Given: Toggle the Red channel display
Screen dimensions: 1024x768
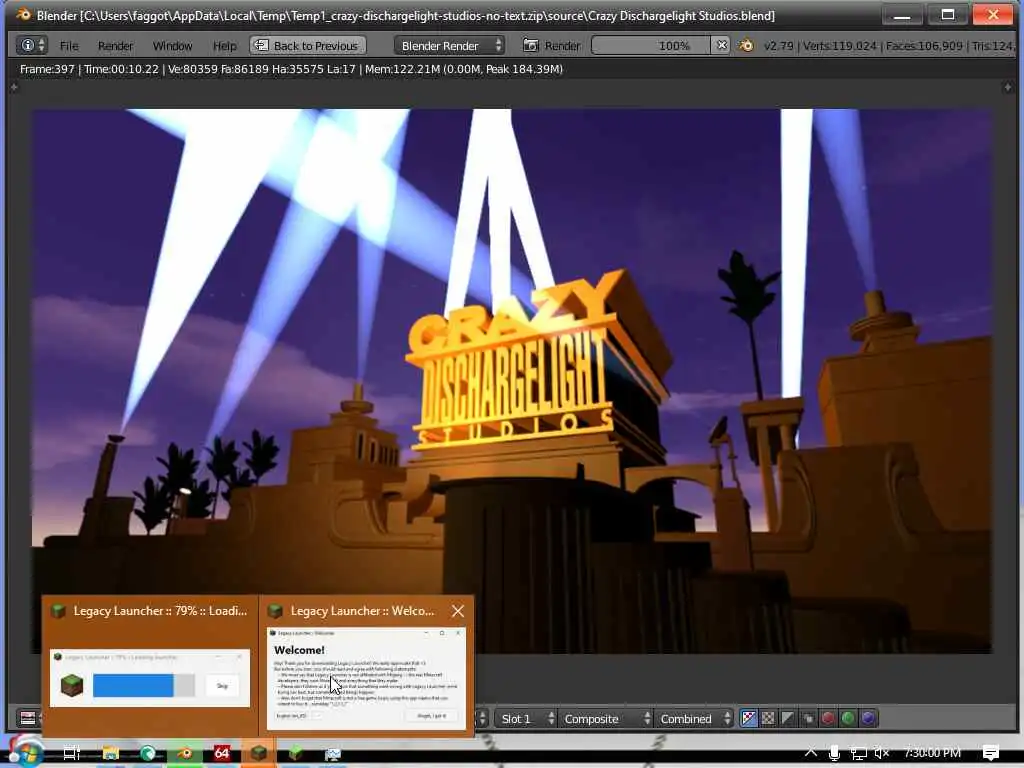Looking at the screenshot, I should pyautogui.click(x=828, y=718).
